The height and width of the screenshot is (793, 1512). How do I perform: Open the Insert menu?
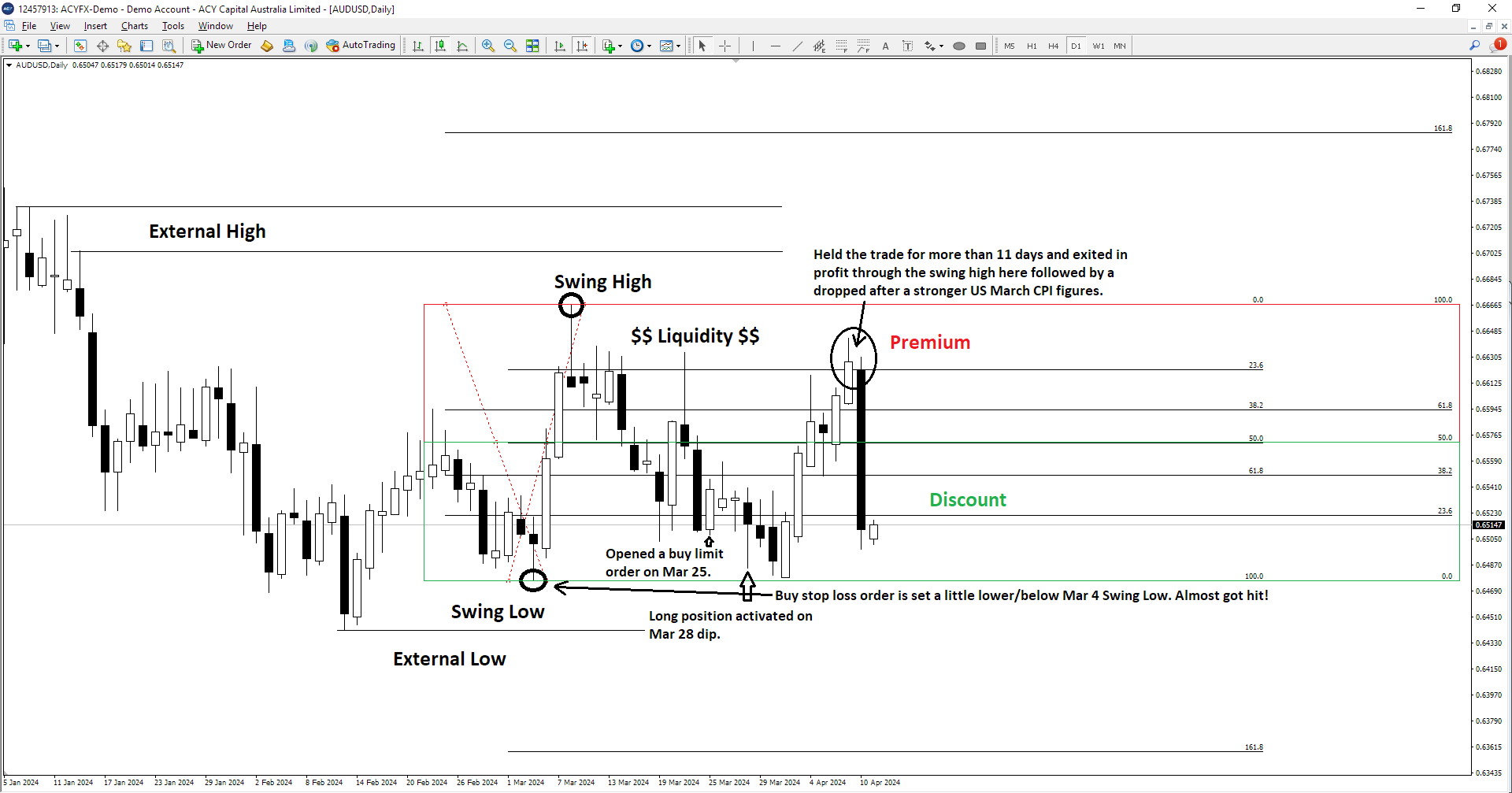[95, 26]
